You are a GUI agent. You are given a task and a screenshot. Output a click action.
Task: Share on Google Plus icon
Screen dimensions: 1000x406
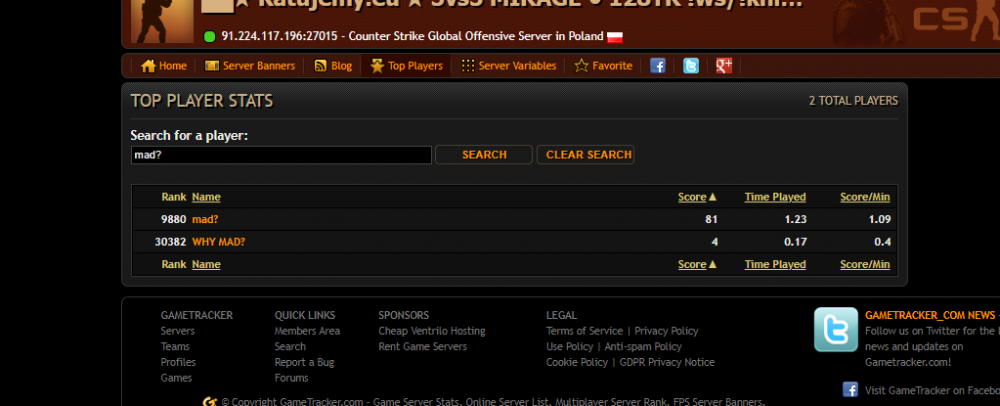pos(724,66)
